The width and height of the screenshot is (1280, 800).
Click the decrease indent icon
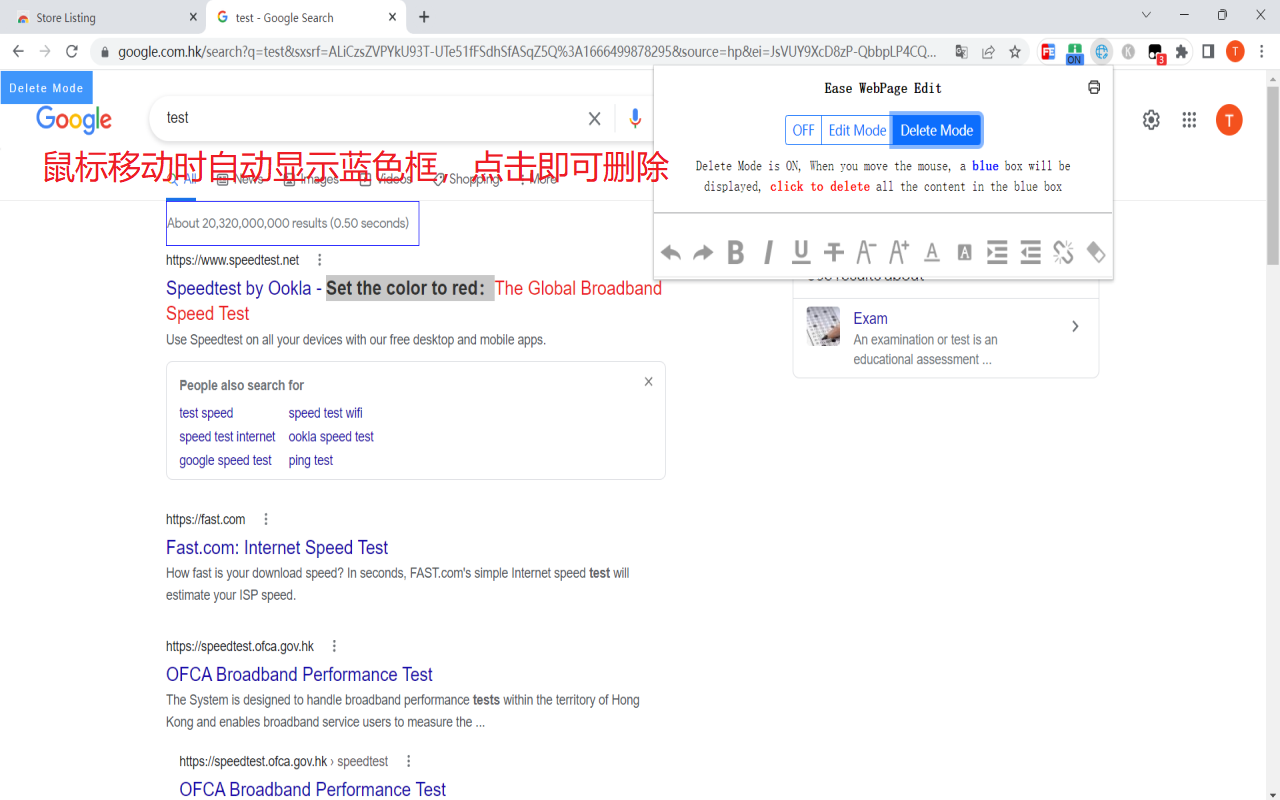(x=1030, y=253)
